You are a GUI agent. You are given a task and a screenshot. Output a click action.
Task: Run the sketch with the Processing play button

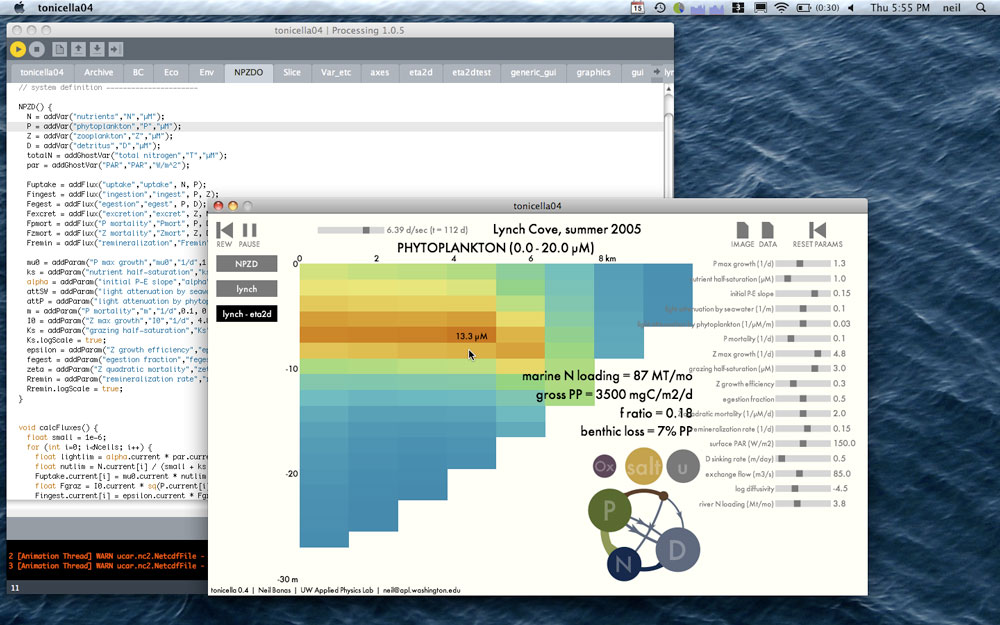[18, 49]
